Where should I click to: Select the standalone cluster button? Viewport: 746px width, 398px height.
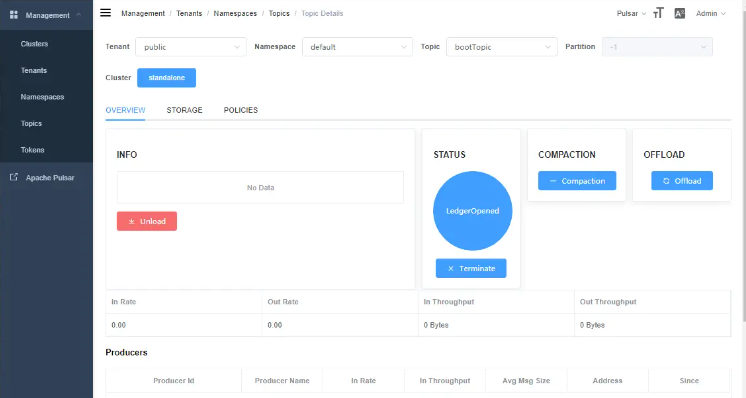pyautogui.click(x=167, y=78)
